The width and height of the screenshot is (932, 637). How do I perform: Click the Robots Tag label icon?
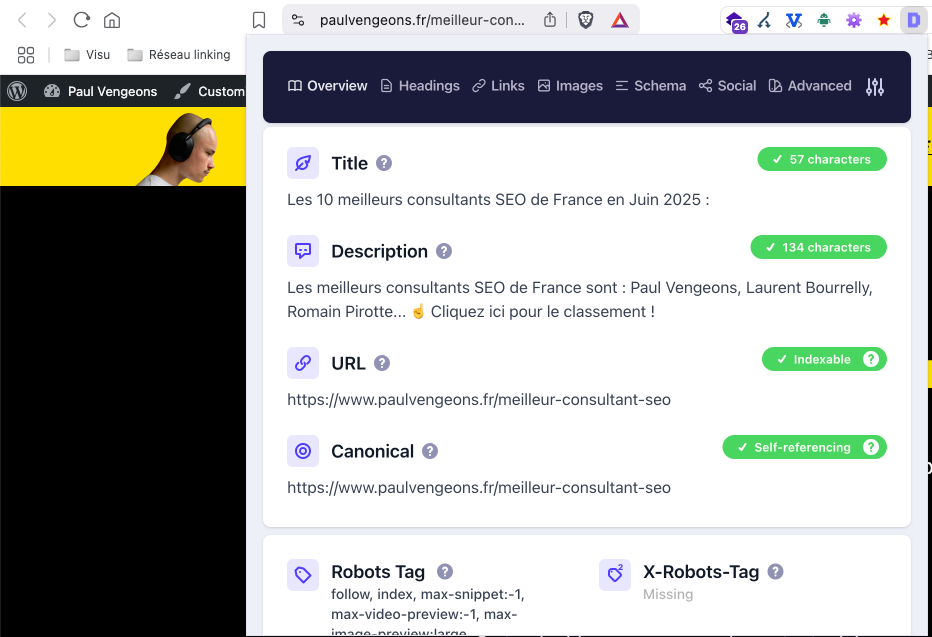pos(303,575)
